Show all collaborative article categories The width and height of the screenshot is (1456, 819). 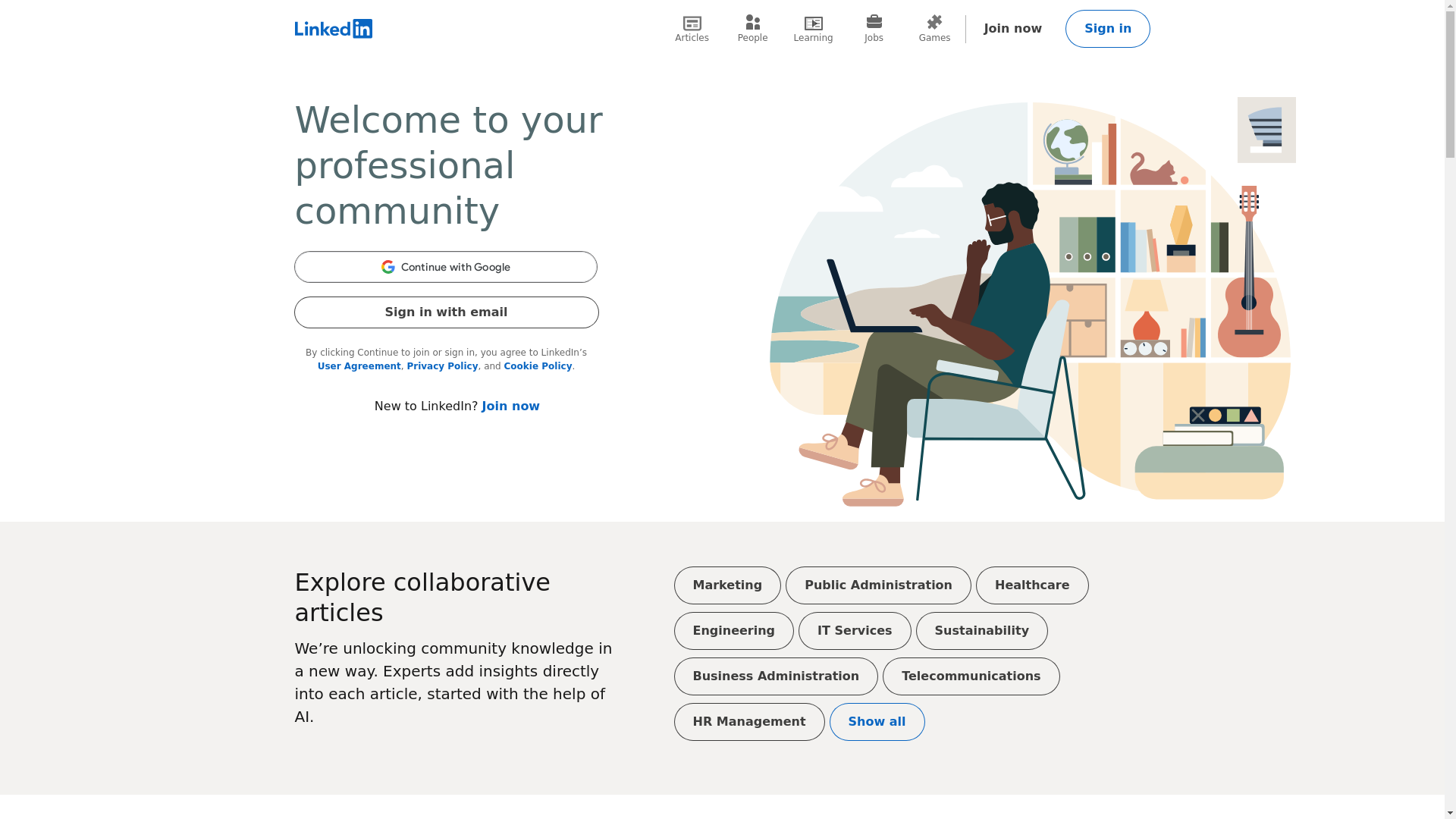point(877,721)
